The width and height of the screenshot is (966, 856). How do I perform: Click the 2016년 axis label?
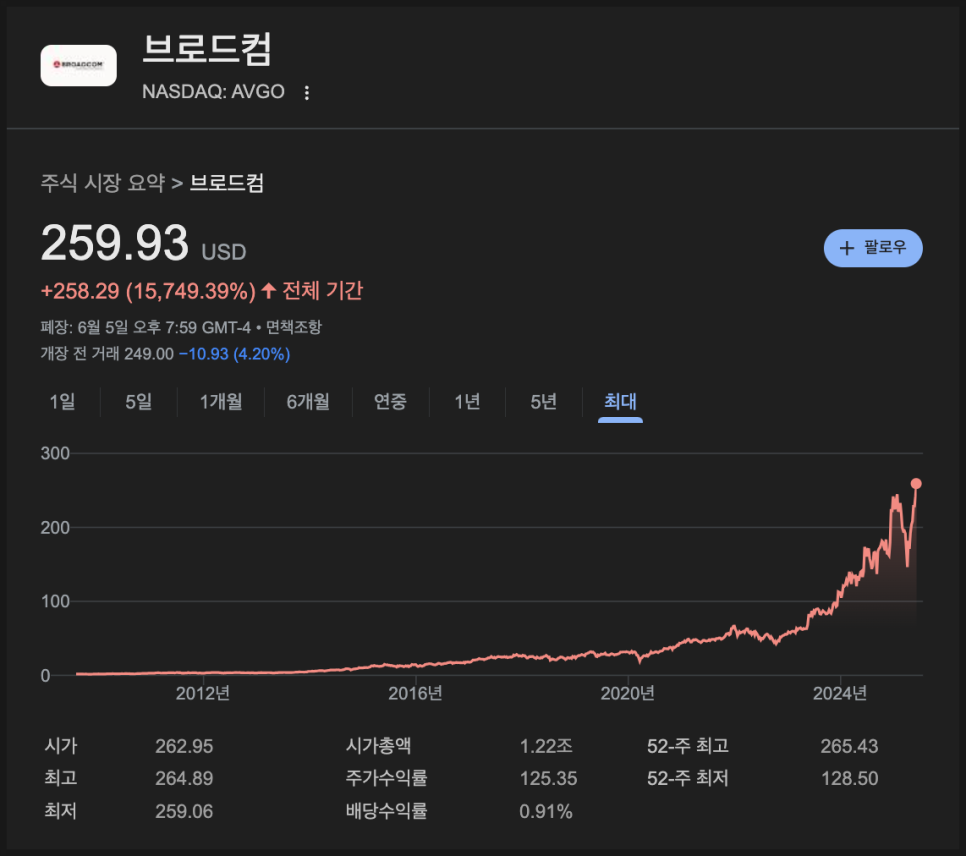415,693
